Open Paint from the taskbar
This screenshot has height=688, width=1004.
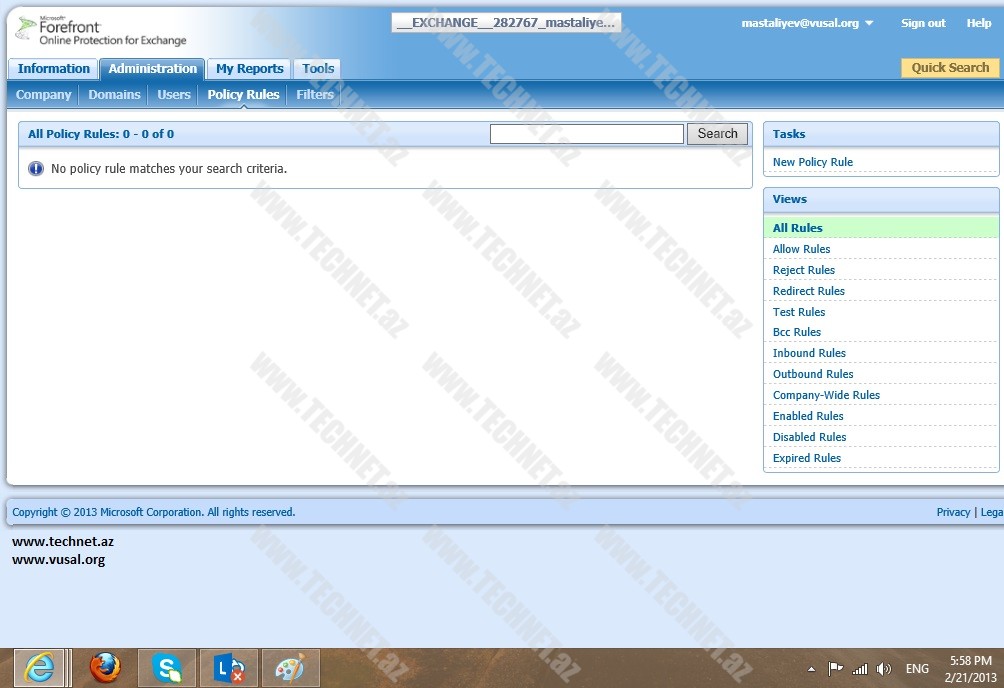coord(290,668)
